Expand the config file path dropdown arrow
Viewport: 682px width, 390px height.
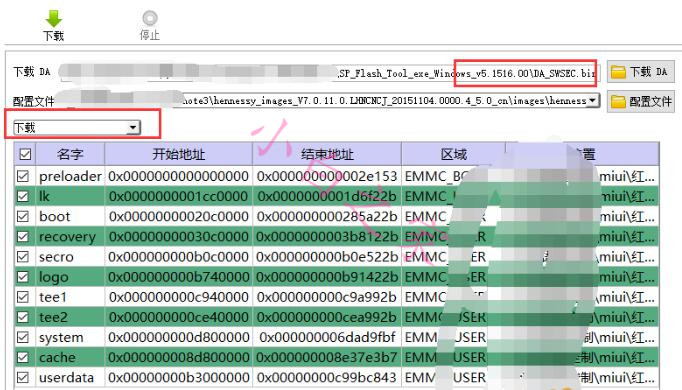pos(592,100)
